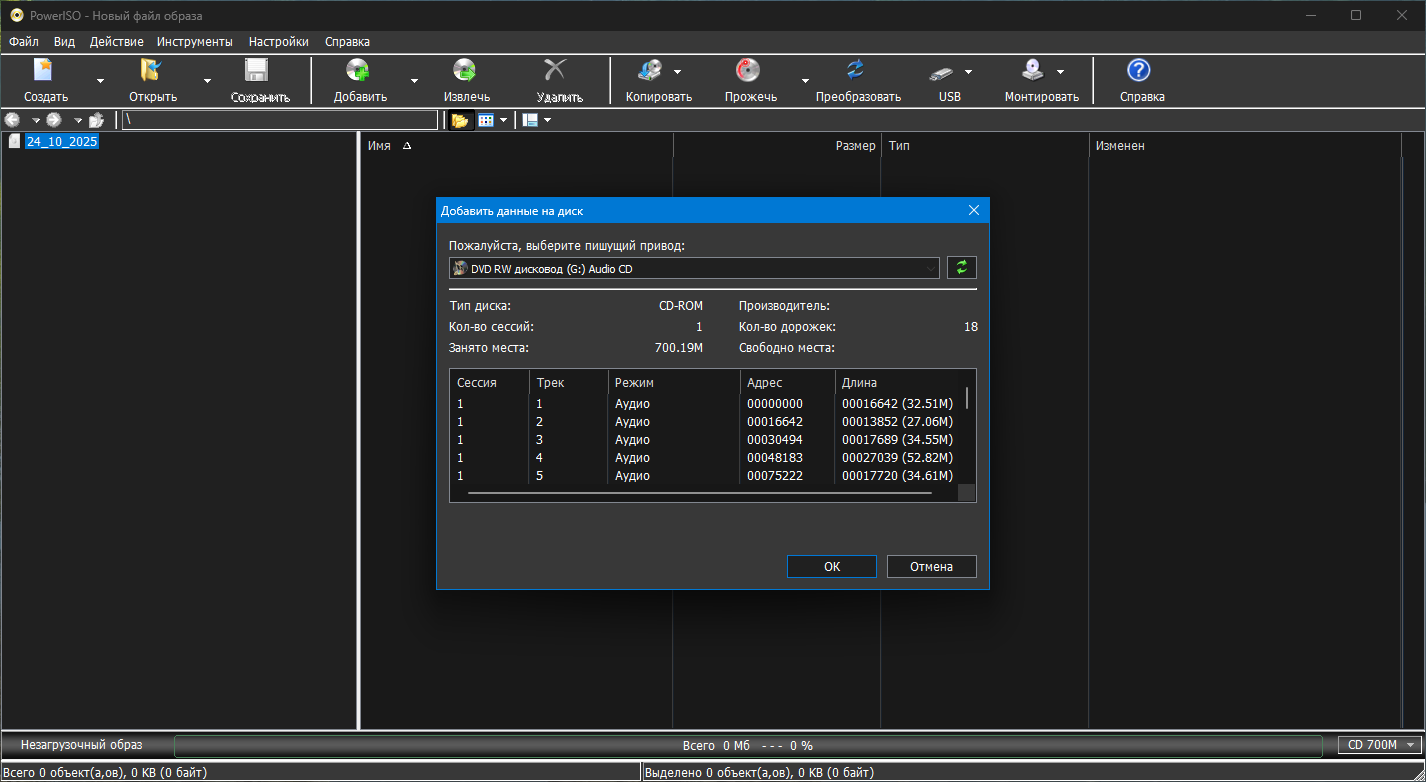
Task: Click the Convert image toolbar icon
Action: [857, 71]
